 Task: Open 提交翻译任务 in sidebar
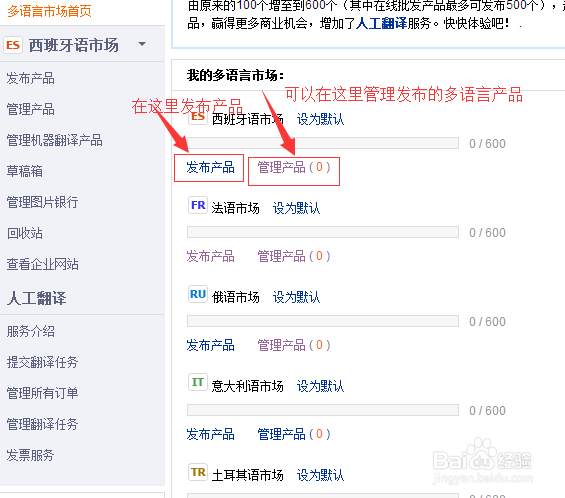coord(43,362)
